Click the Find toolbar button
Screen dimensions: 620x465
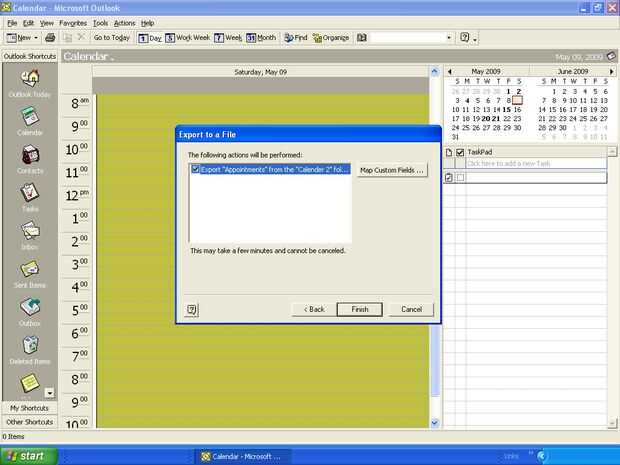[x=295, y=38]
